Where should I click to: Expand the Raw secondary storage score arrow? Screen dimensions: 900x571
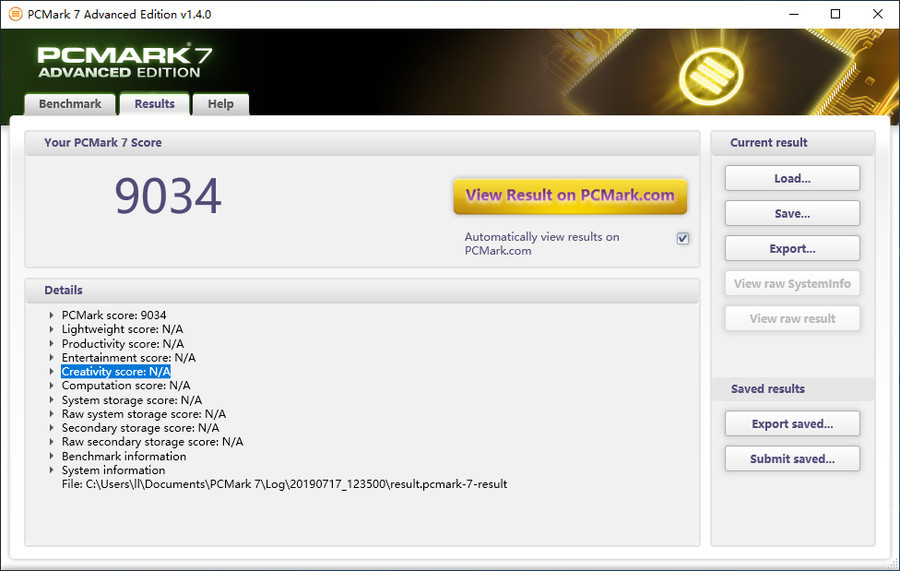[x=51, y=442]
